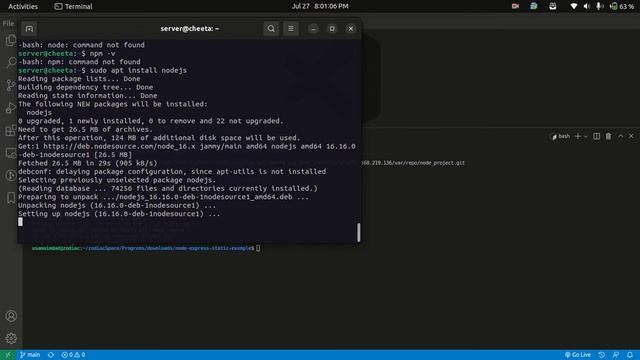Open Run and Debug view

[x=11, y=108]
